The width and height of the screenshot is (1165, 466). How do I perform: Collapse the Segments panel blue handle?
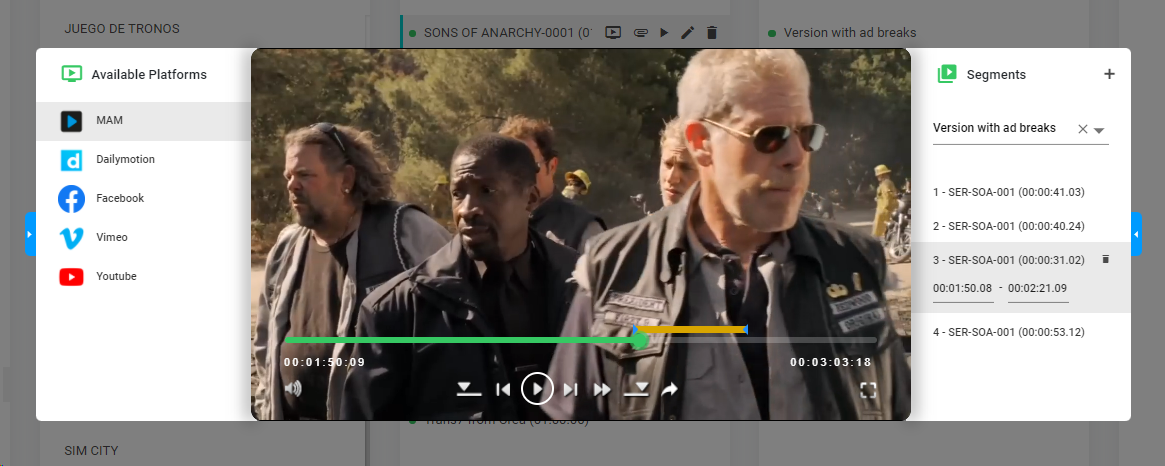[1136, 234]
